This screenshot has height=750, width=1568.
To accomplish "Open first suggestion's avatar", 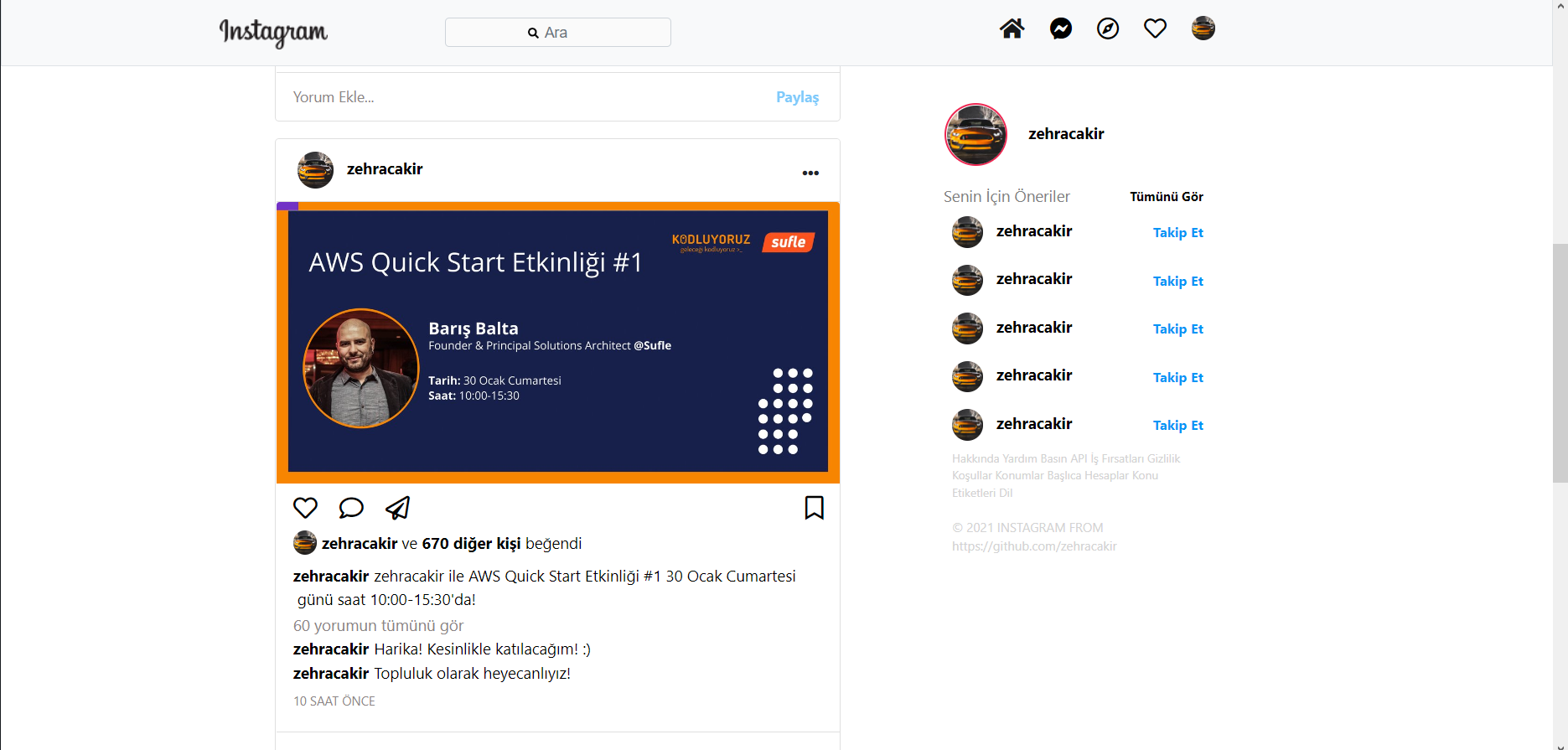I will click(x=967, y=232).
